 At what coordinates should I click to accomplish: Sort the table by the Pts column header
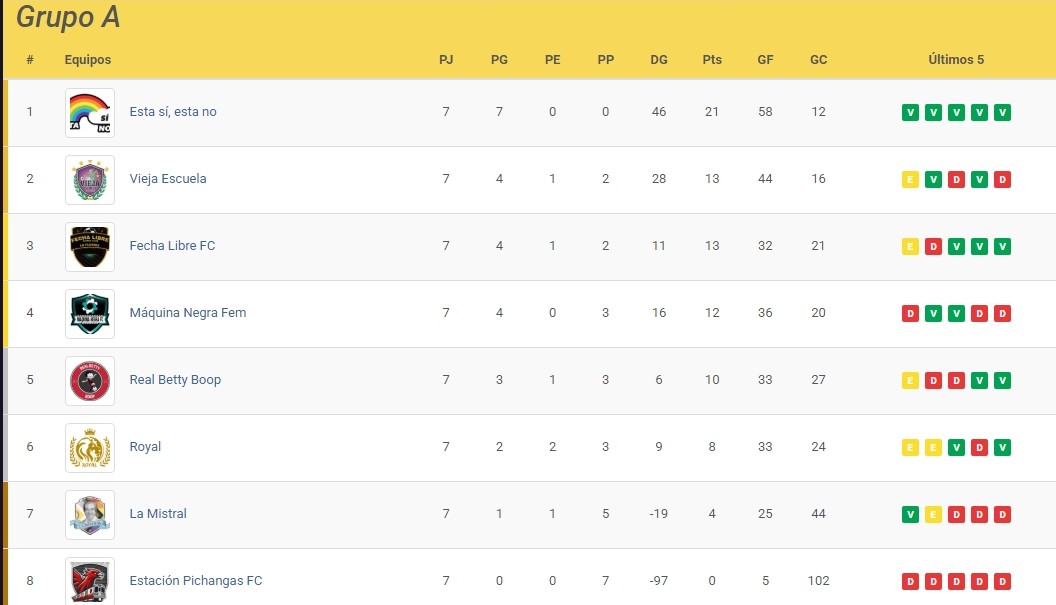tap(712, 59)
